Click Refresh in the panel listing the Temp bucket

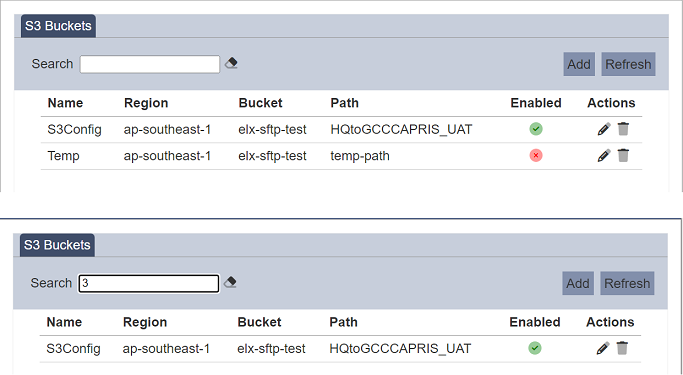(629, 64)
